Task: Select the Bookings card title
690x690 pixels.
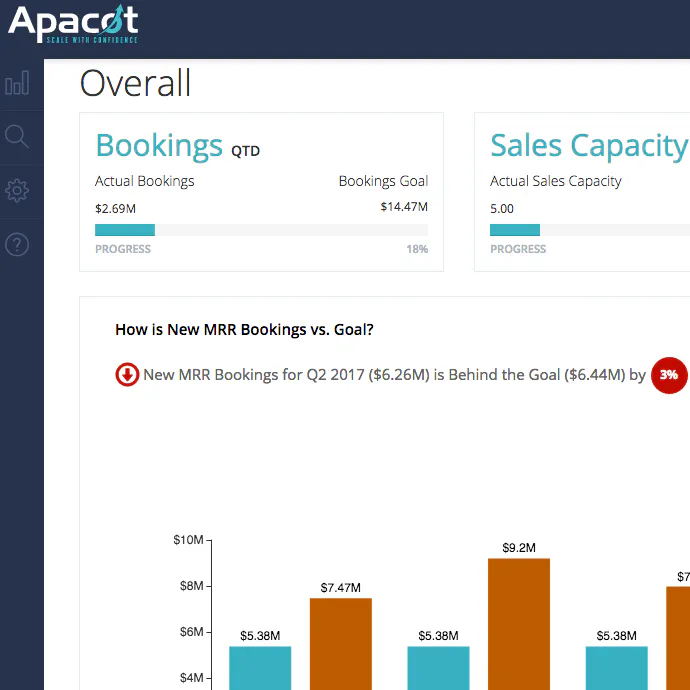Action: pyautogui.click(x=159, y=146)
